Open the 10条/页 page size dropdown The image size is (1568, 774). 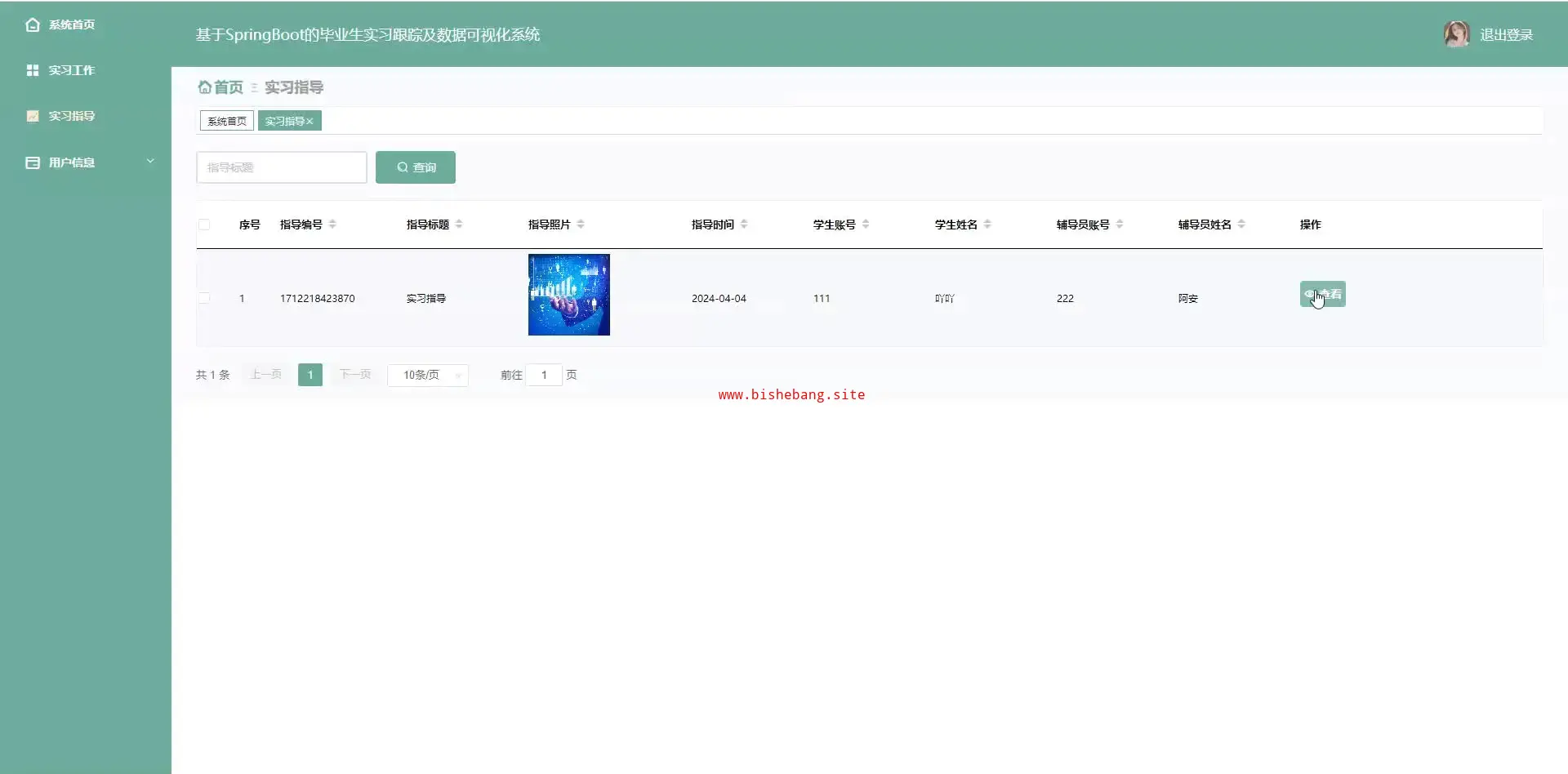click(428, 375)
